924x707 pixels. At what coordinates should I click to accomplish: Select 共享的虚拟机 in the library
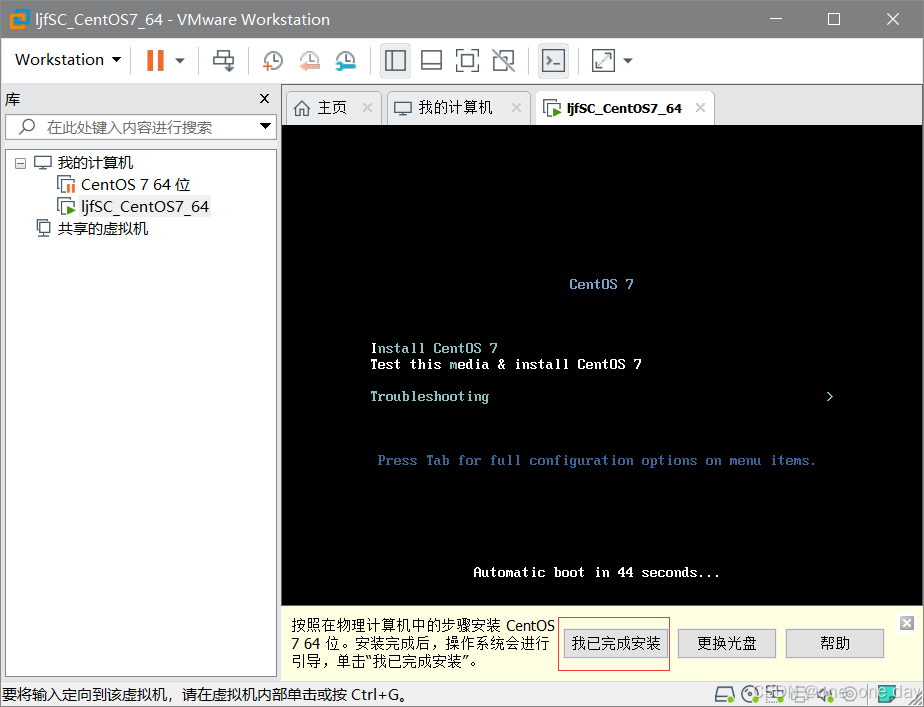coord(103,229)
